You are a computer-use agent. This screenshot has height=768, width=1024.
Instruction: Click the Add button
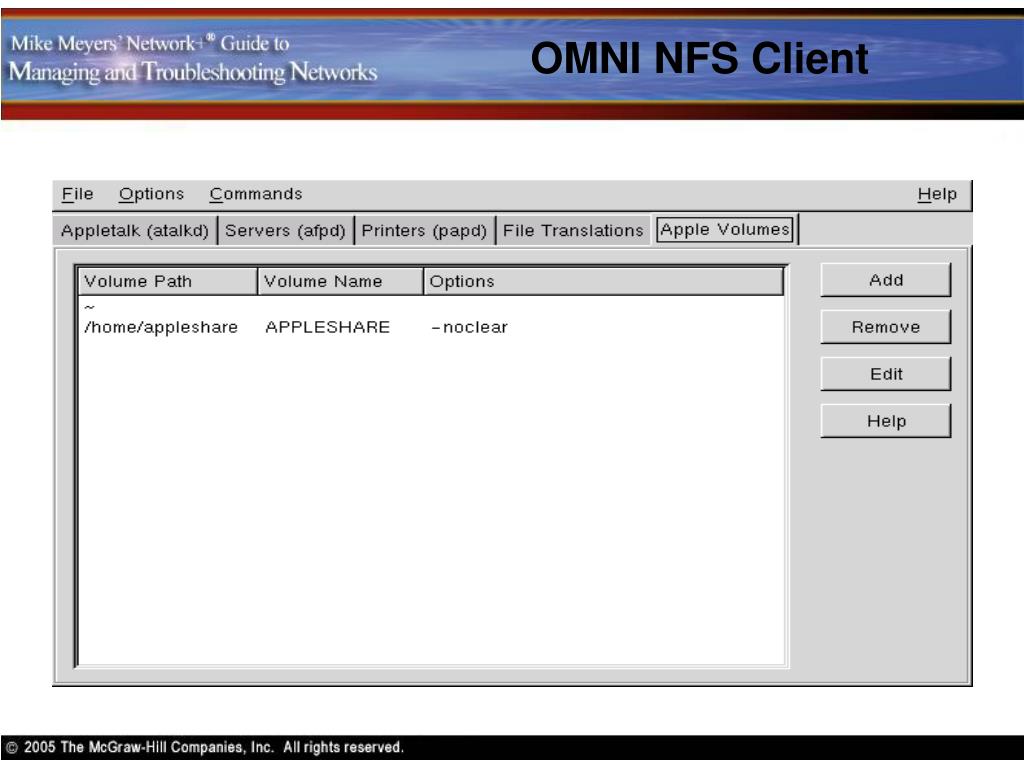pos(886,280)
